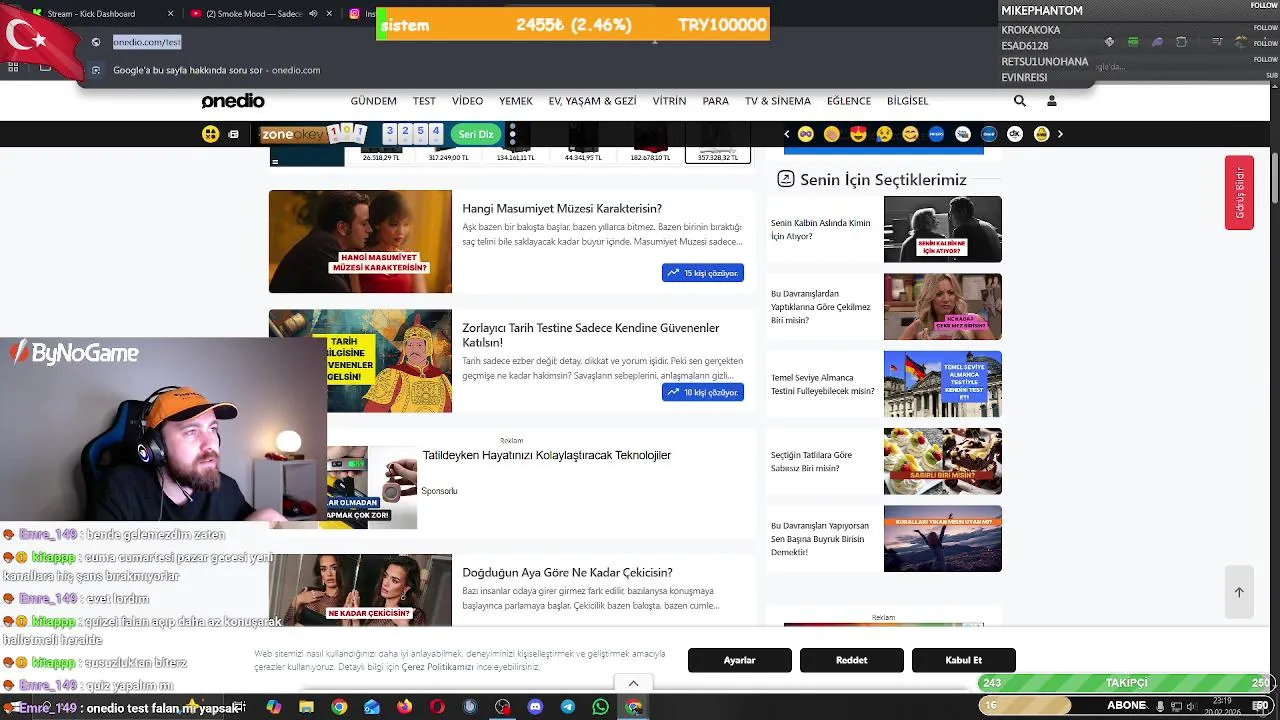Select the heart-eyes emoji icon
This screenshot has height=720, width=1280.
pyautogui.click(x=858, y=134)
